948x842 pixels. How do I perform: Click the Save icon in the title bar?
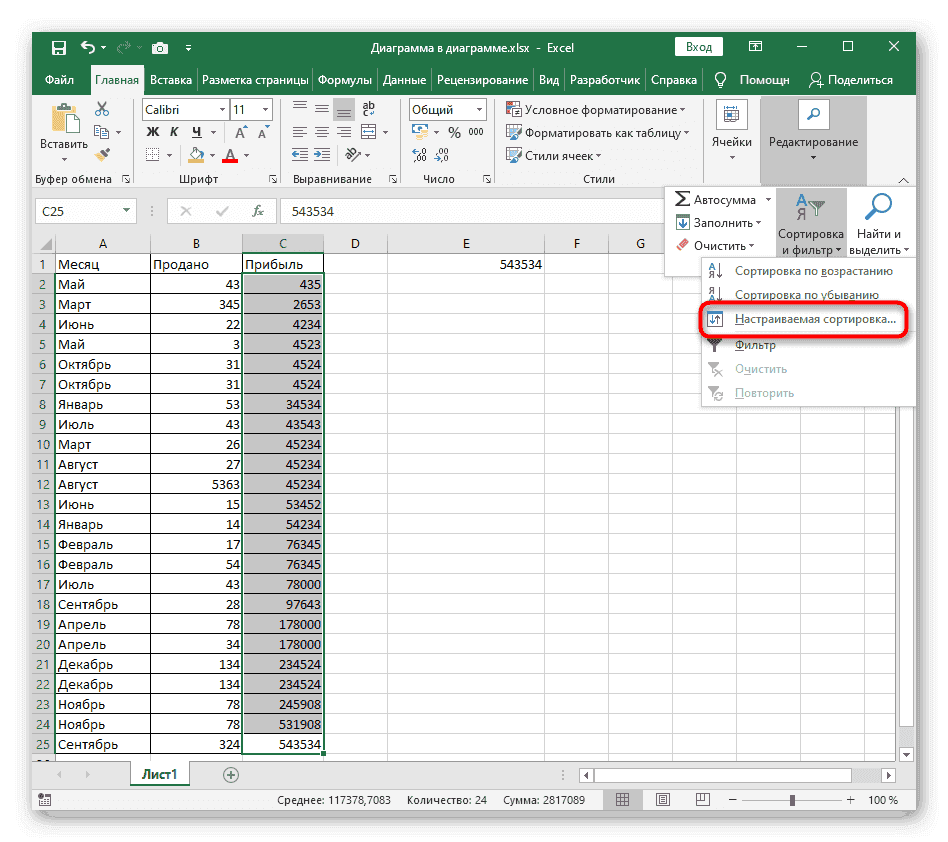coord(59,47)
